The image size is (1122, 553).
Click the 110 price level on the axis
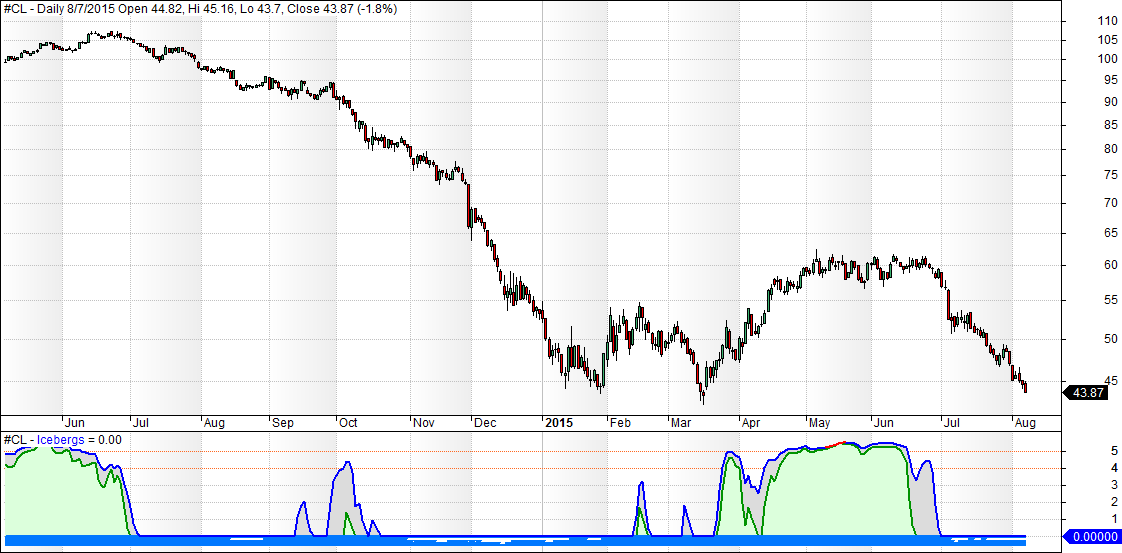click(x=1079, y=21)
